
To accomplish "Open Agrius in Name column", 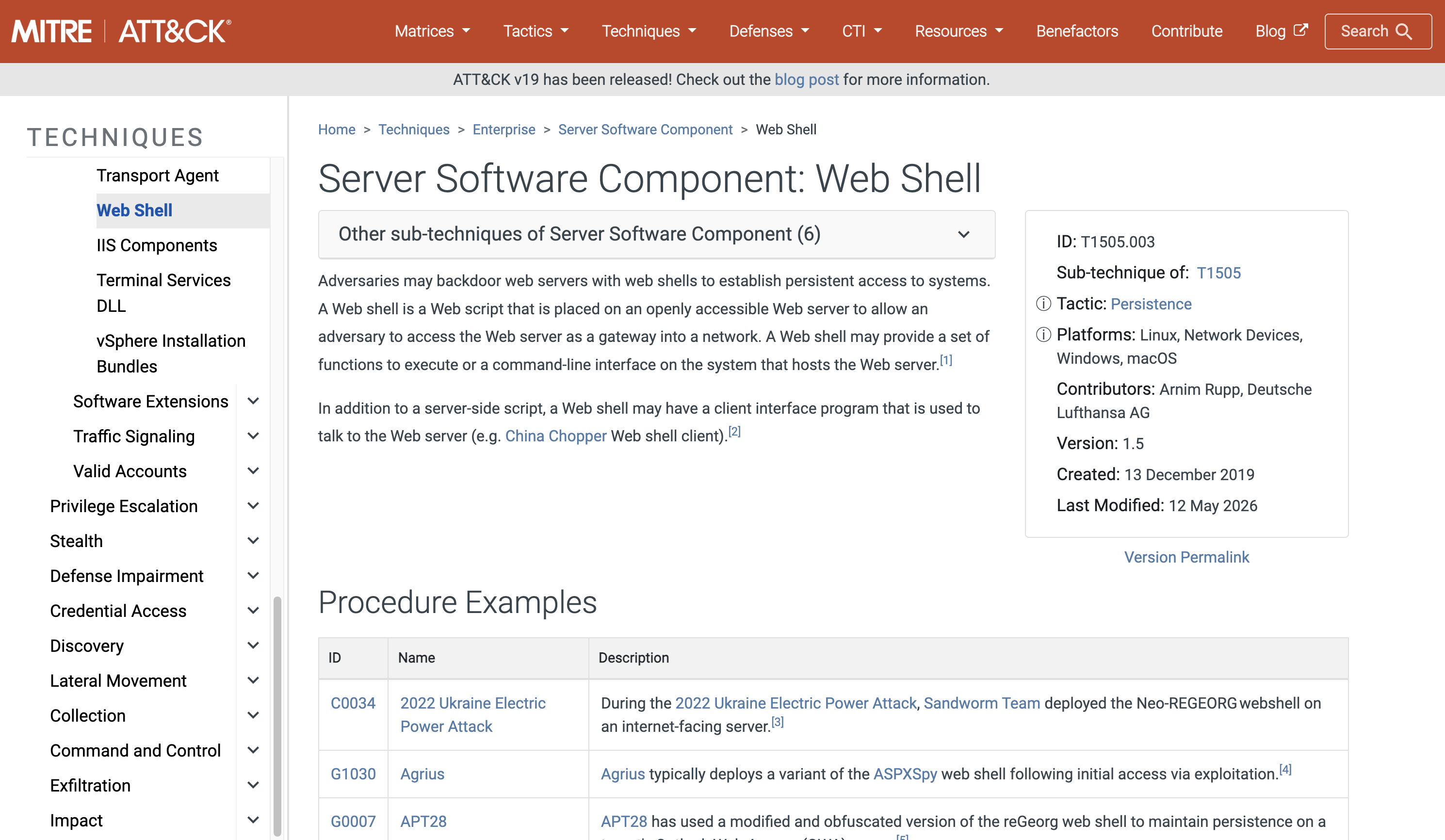I will pos(422,774).
